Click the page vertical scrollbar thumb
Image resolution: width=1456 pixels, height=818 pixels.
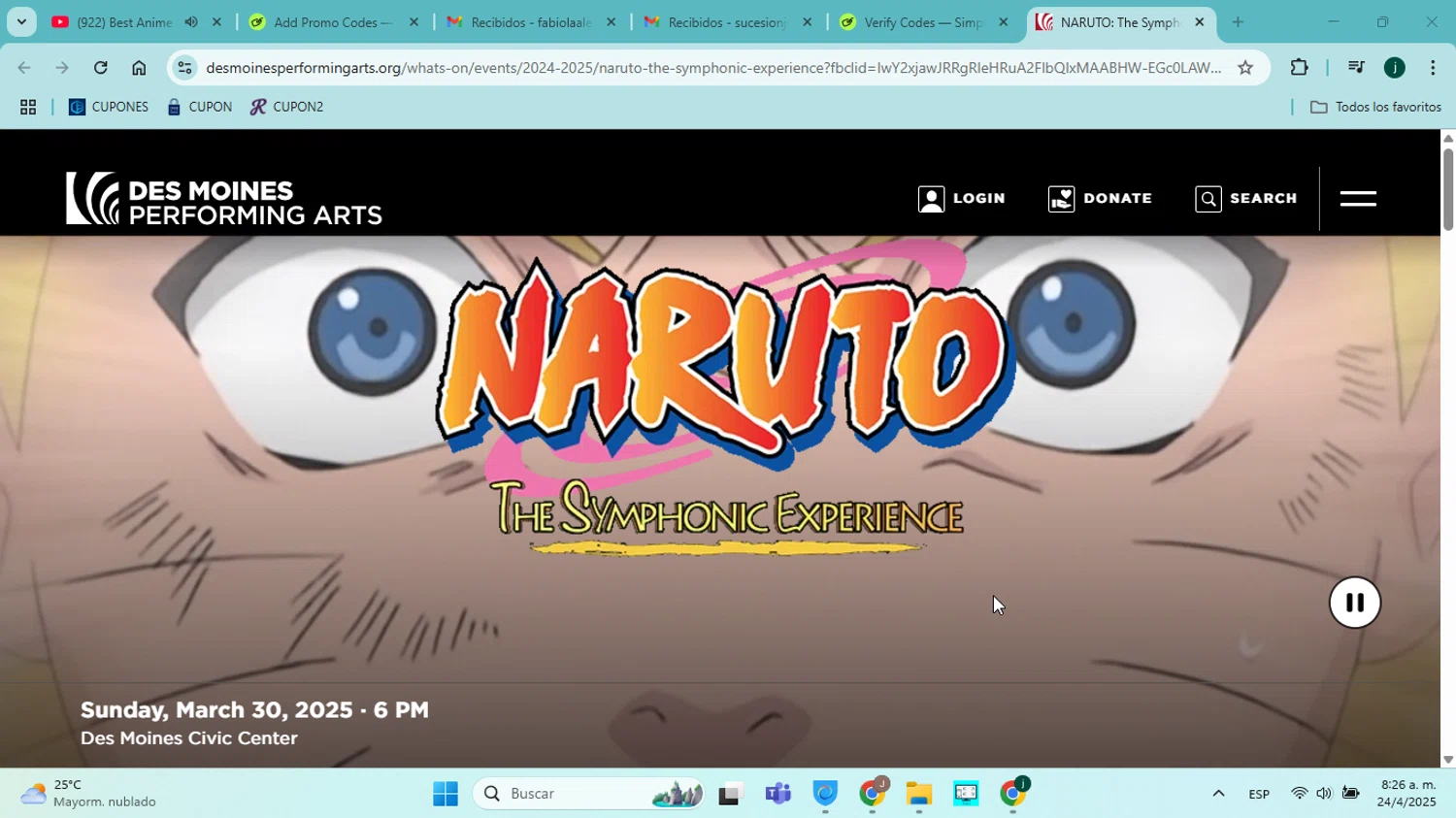point(1448,189)
